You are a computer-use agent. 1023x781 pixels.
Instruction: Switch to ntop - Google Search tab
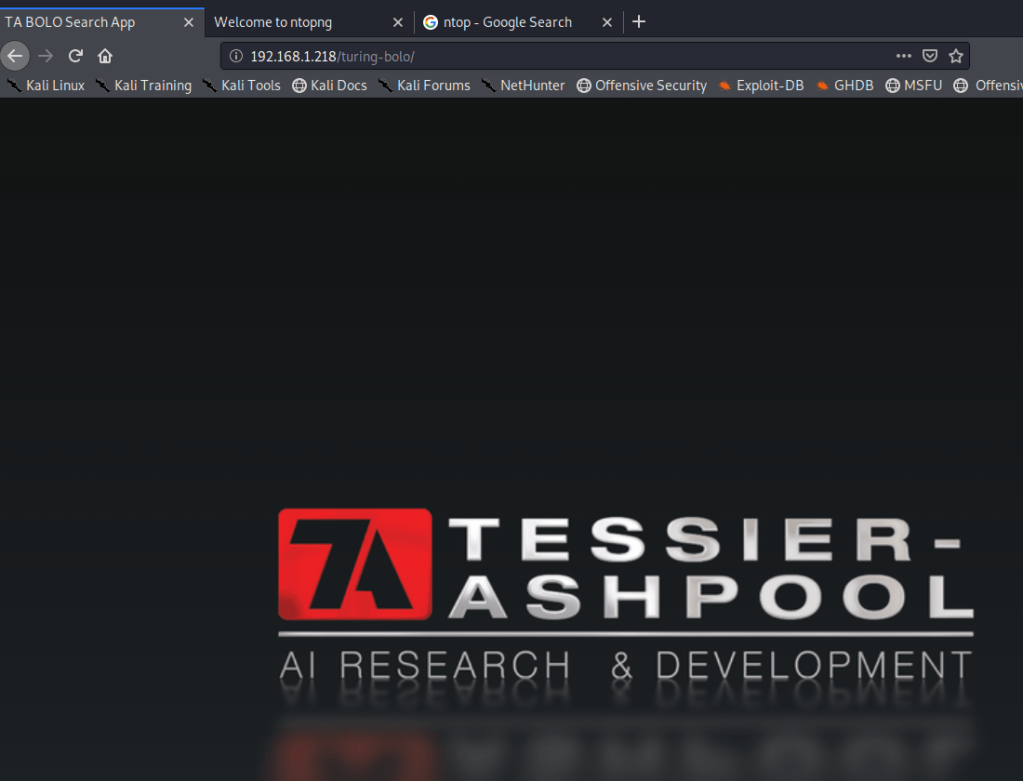[507, 22]
